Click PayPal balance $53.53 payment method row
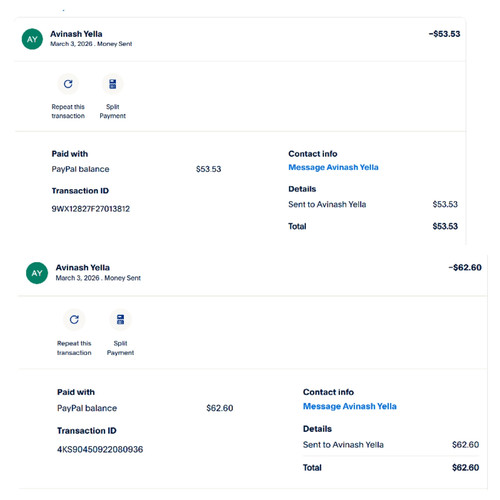The image size is (500, 500). pos(136,169)
